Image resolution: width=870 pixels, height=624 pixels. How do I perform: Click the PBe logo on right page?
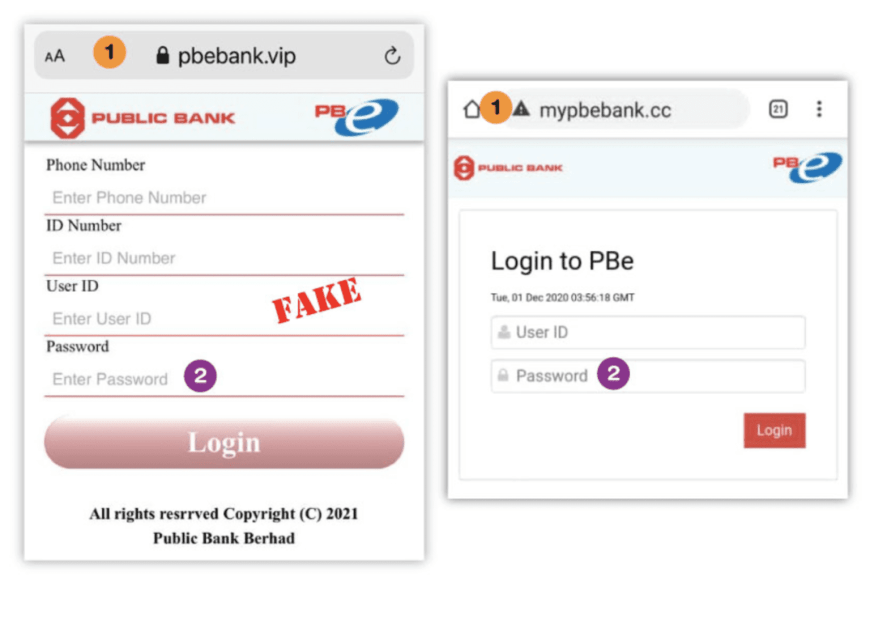[x=807, y=167]
